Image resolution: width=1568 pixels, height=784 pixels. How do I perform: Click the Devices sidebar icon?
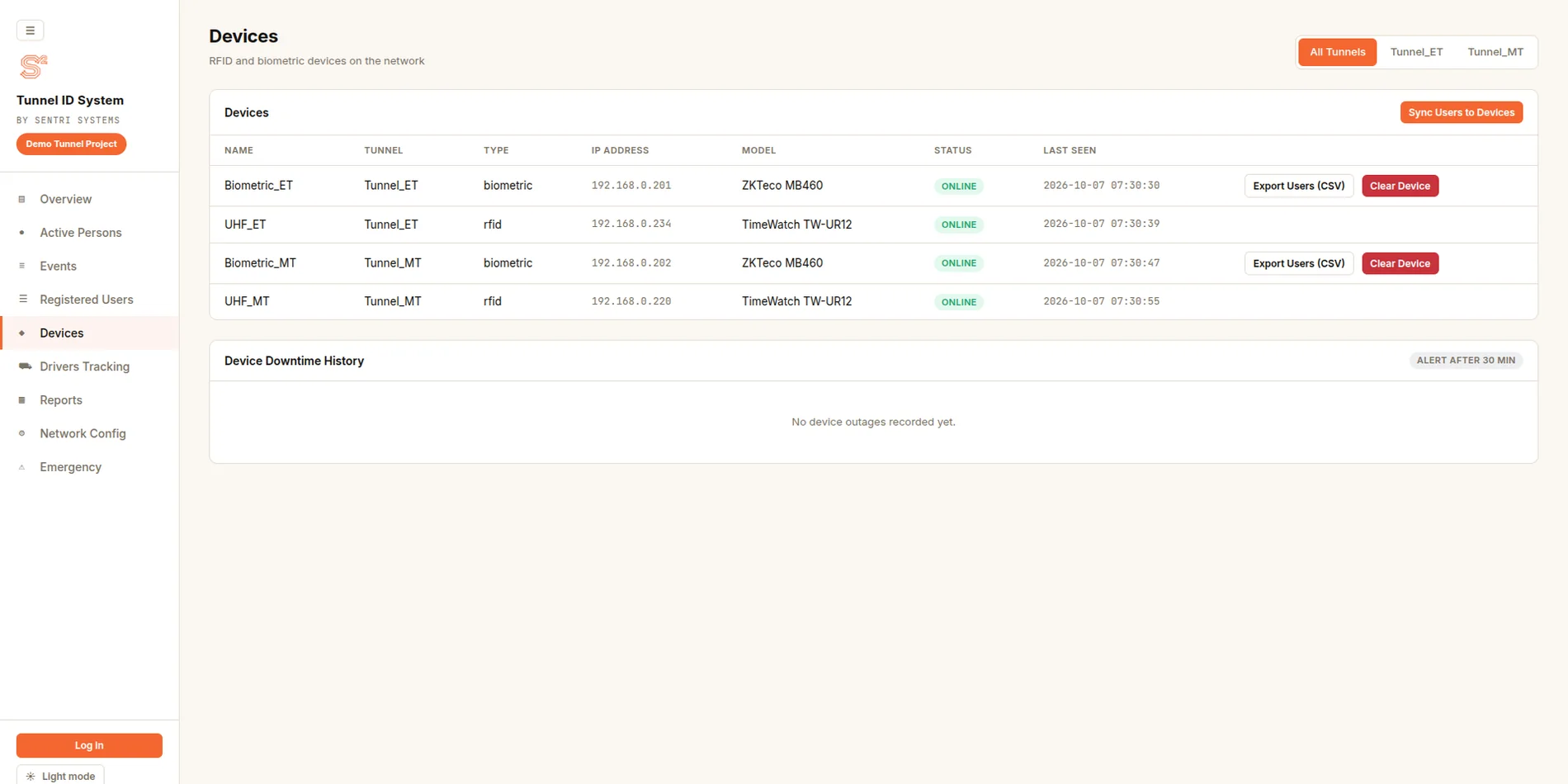click(22, 333)
